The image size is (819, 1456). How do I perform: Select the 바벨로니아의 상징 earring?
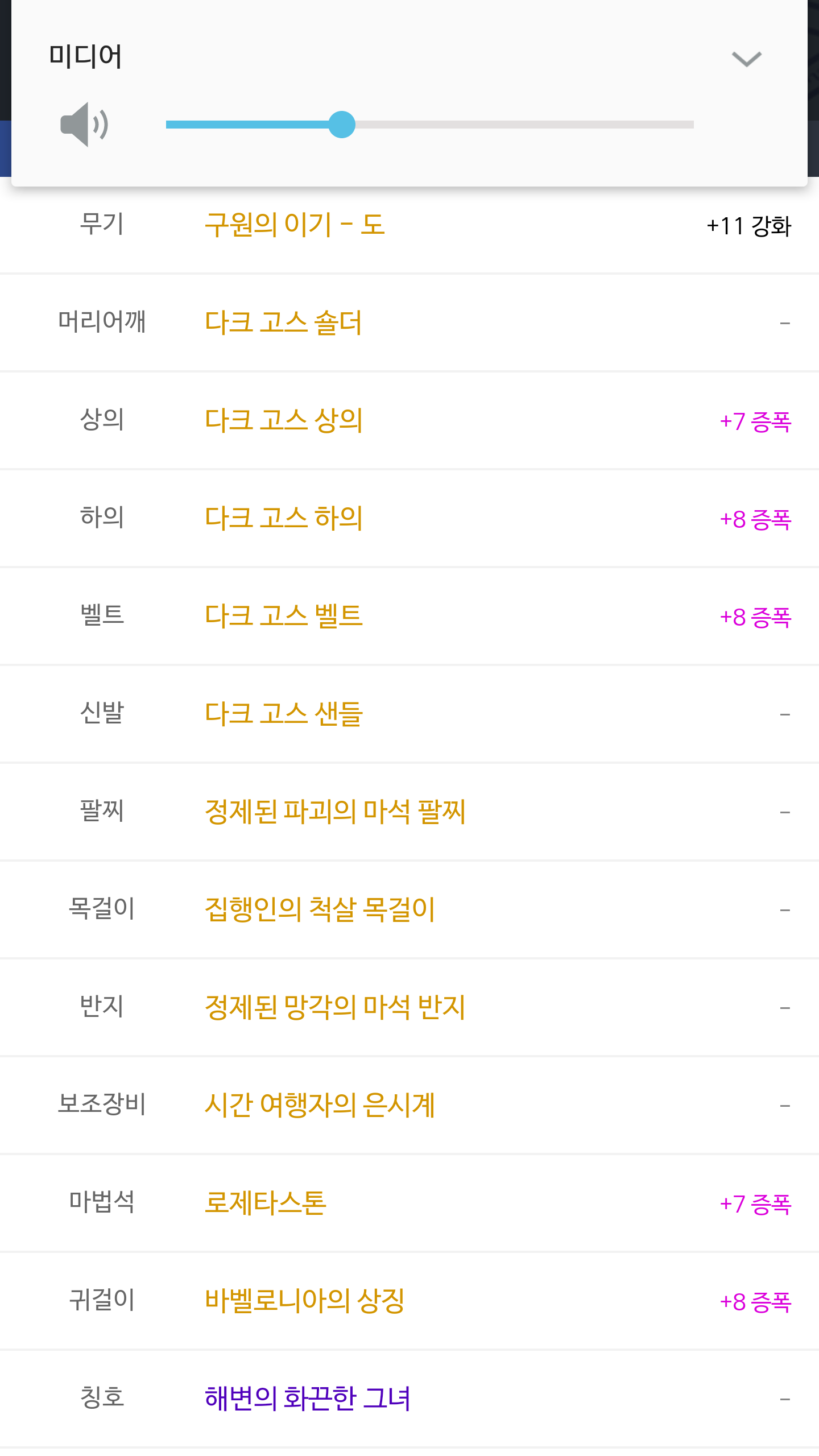coord(304,1301)
